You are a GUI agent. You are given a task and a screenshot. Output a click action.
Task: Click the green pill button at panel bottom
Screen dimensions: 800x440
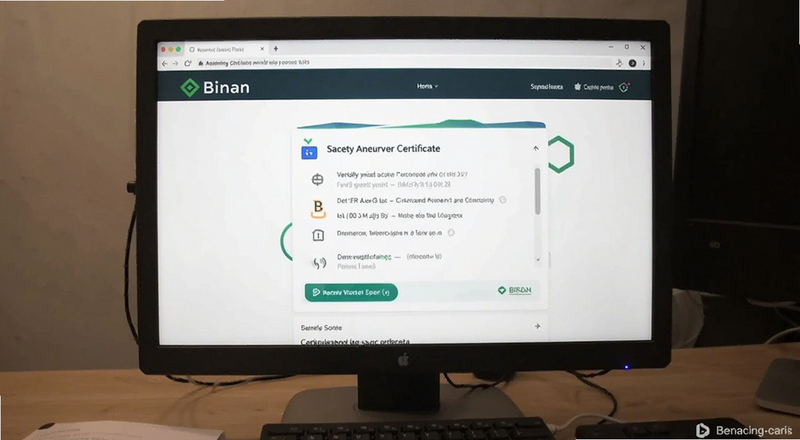point(351,292)
